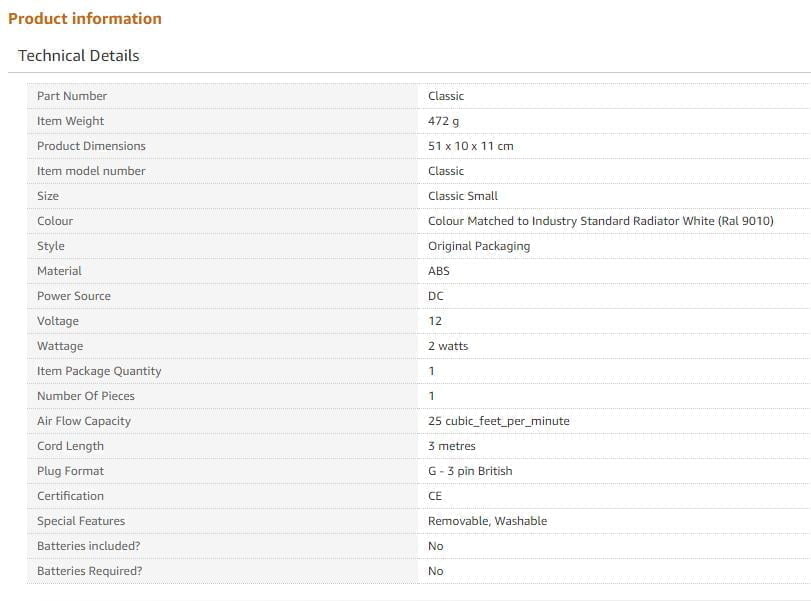The image size is (811, 601).
Task: Select the Product Dimensions value 51 x 10 x 11 cm
Action: (471, 146)
